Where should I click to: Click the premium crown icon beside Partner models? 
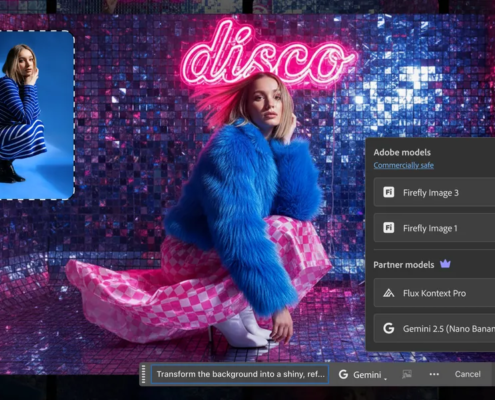445,264
